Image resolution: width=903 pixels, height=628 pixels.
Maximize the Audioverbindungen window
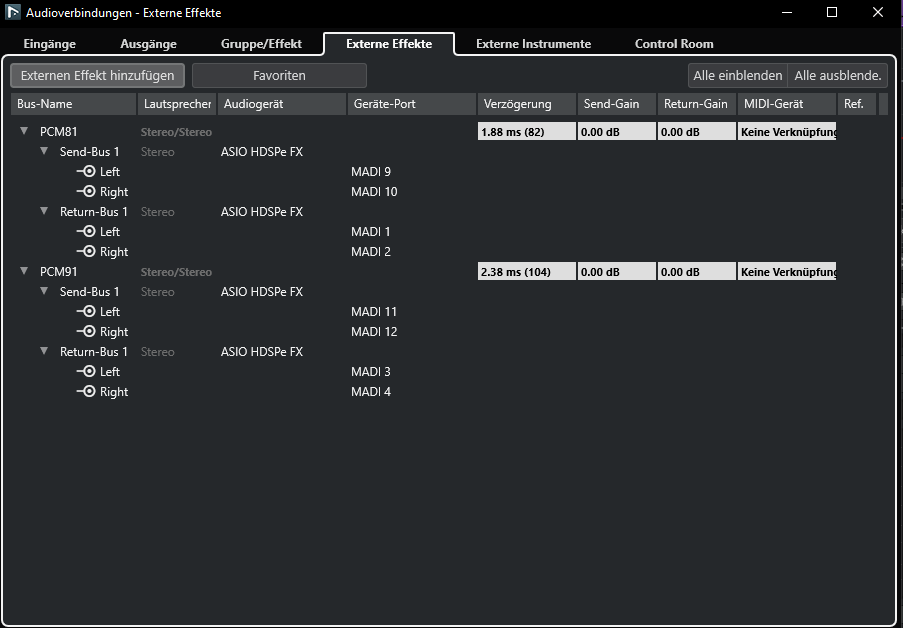point(832,12)
